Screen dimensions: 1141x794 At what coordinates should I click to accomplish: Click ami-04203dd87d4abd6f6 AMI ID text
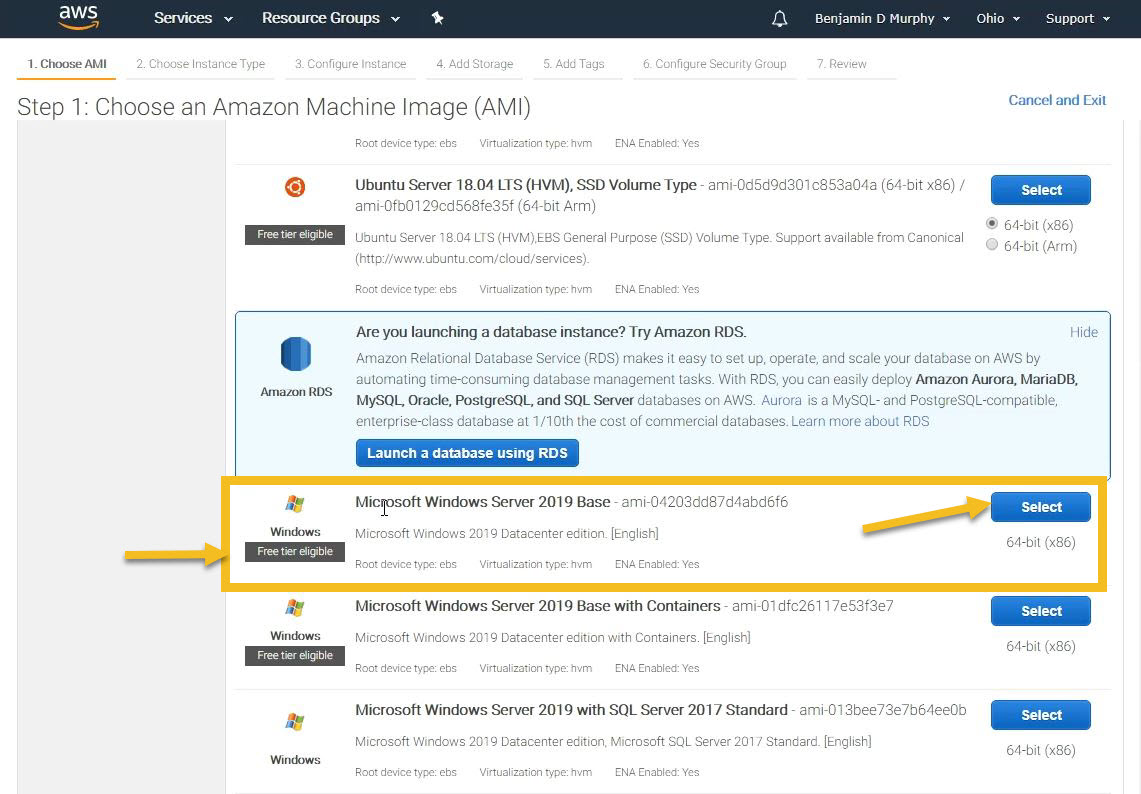point(704,502)
